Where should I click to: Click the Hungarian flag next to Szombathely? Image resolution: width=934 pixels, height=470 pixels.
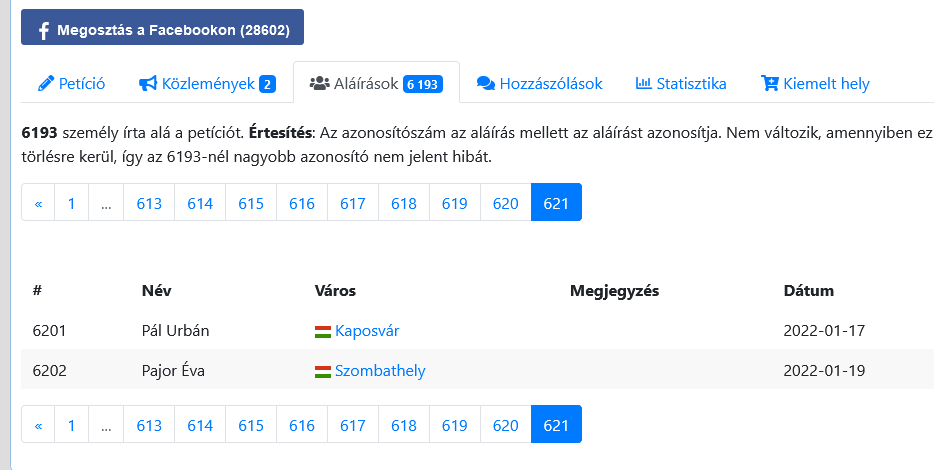point(323,372)
